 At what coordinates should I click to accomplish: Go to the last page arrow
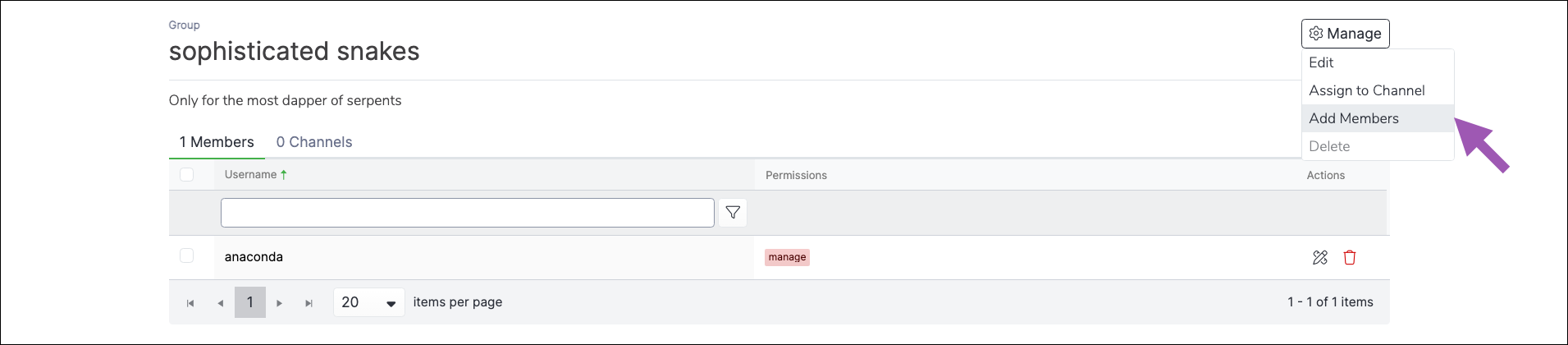(309, 303)
